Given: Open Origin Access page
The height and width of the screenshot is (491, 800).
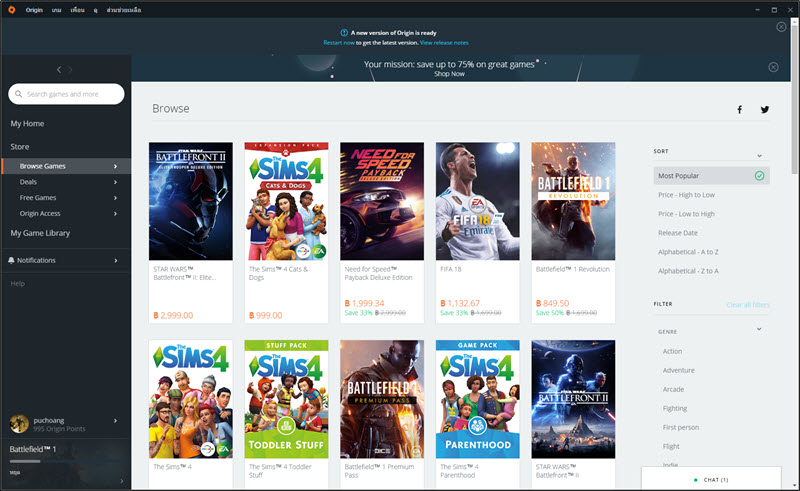Looking at the screenshot, I should click(x=40, y=213).
